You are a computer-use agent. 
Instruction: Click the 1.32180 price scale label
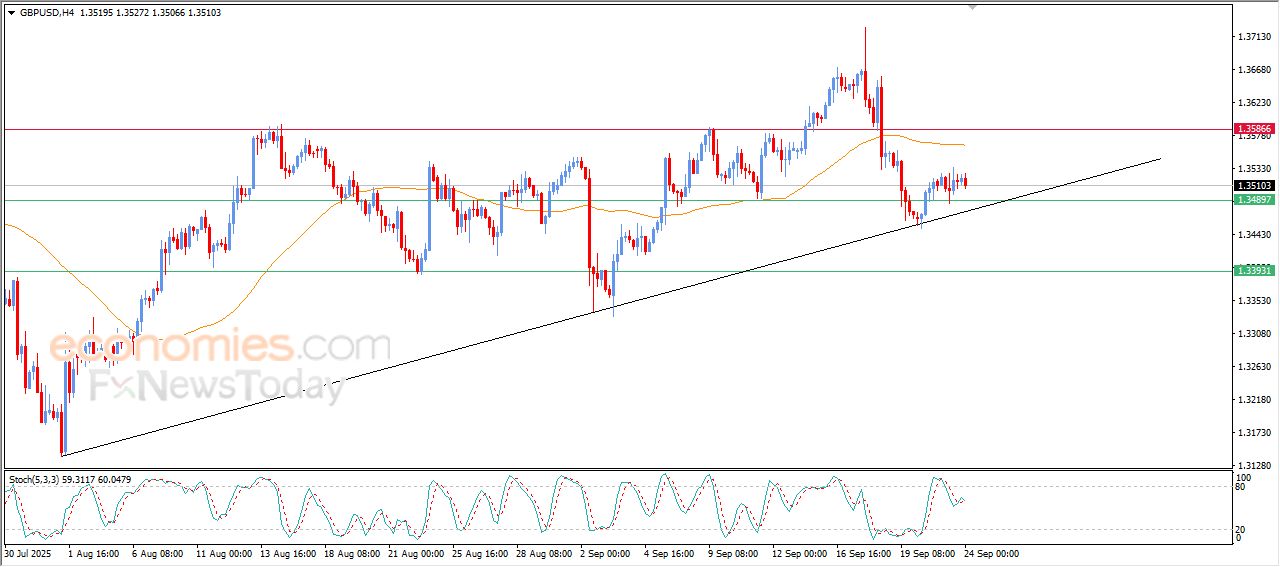(1254, 400)
